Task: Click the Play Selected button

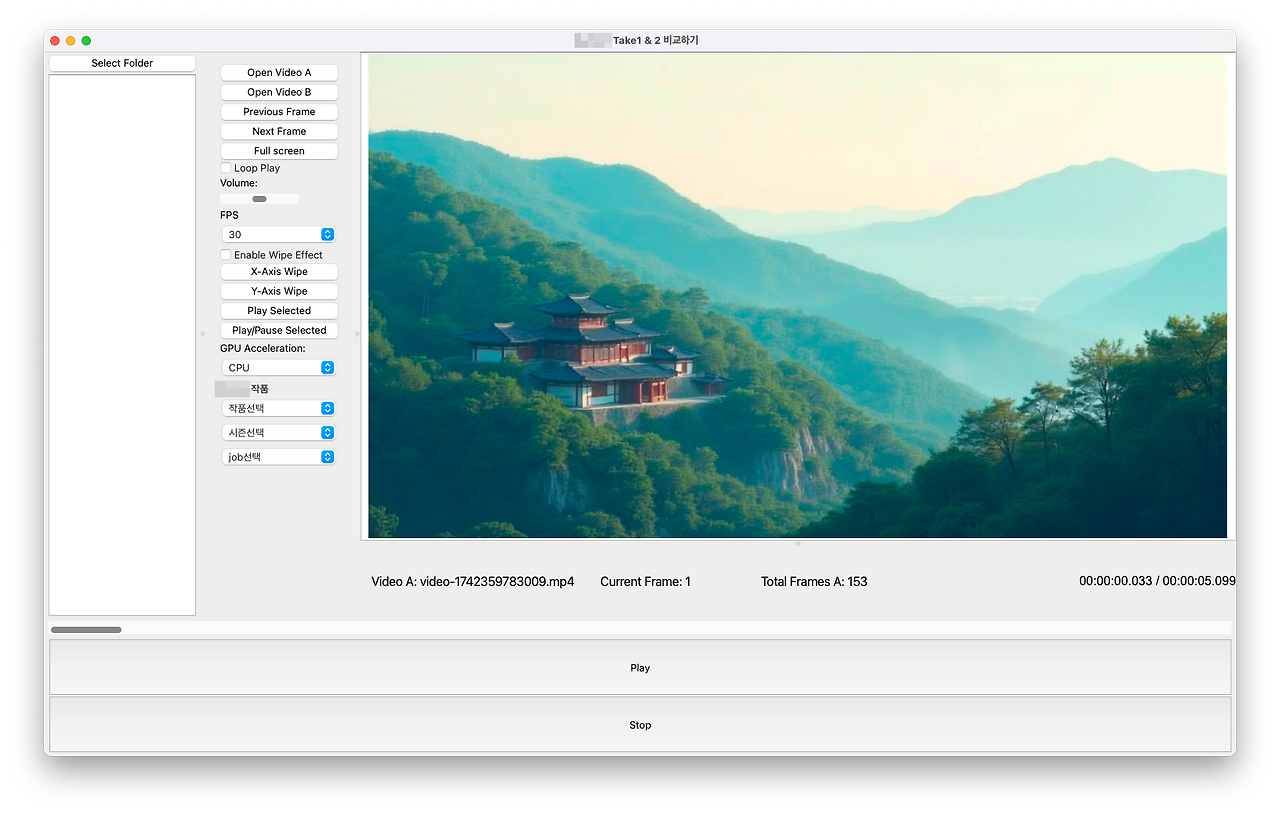Action: pos(279,311)
